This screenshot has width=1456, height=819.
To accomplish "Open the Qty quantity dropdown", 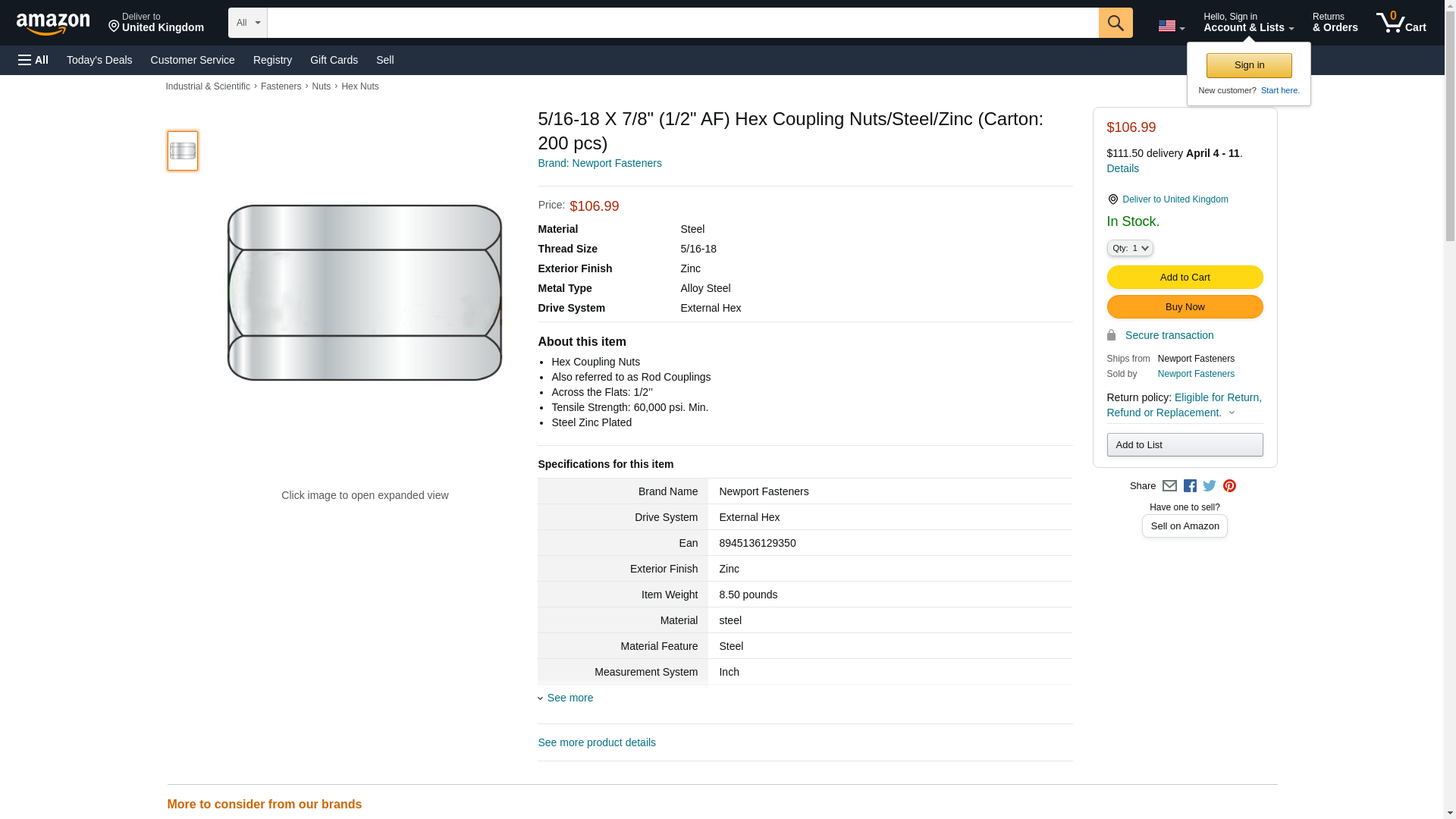I will point(1129,248).
